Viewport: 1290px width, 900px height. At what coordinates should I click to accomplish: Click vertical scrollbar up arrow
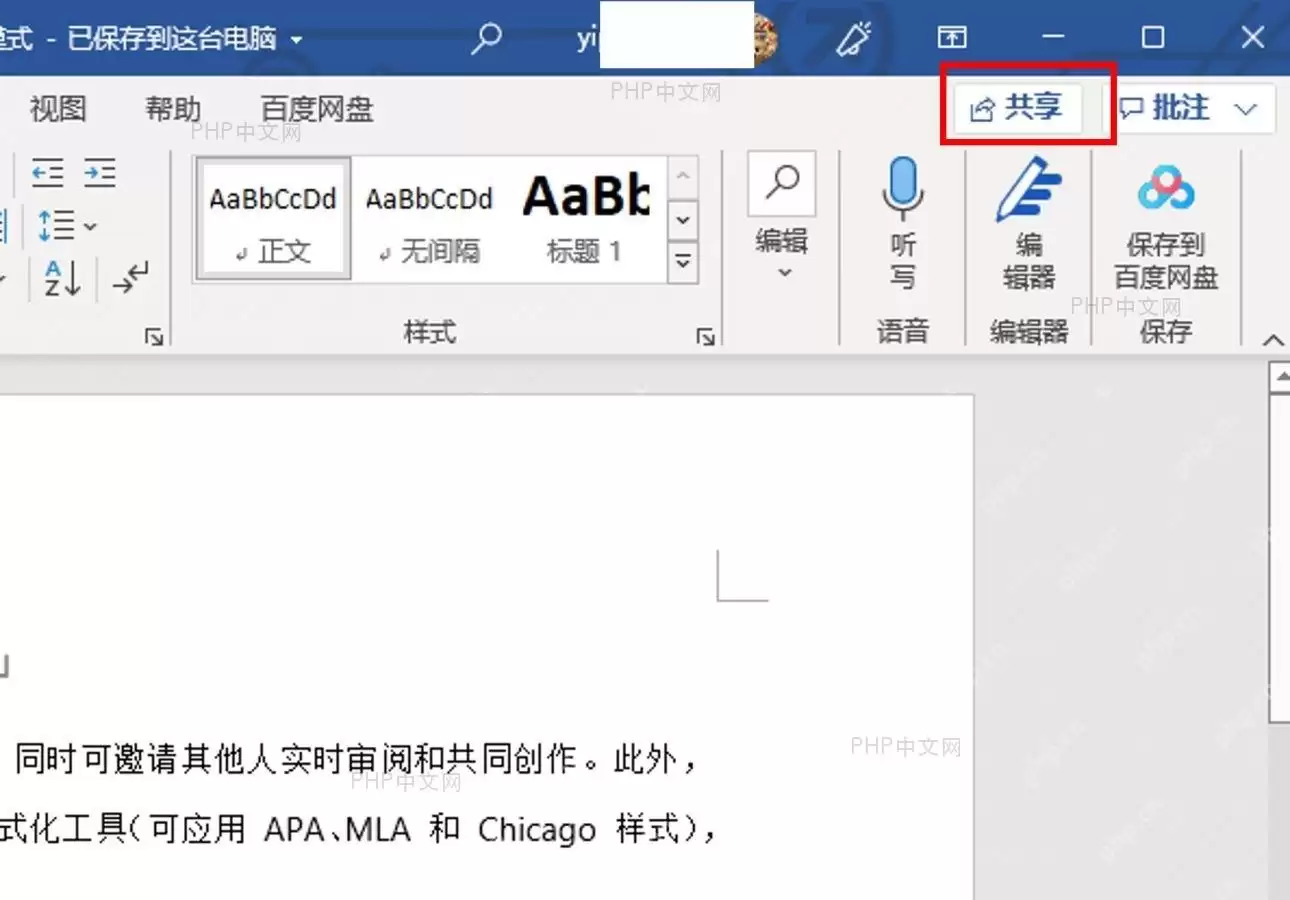[1279, 377]
